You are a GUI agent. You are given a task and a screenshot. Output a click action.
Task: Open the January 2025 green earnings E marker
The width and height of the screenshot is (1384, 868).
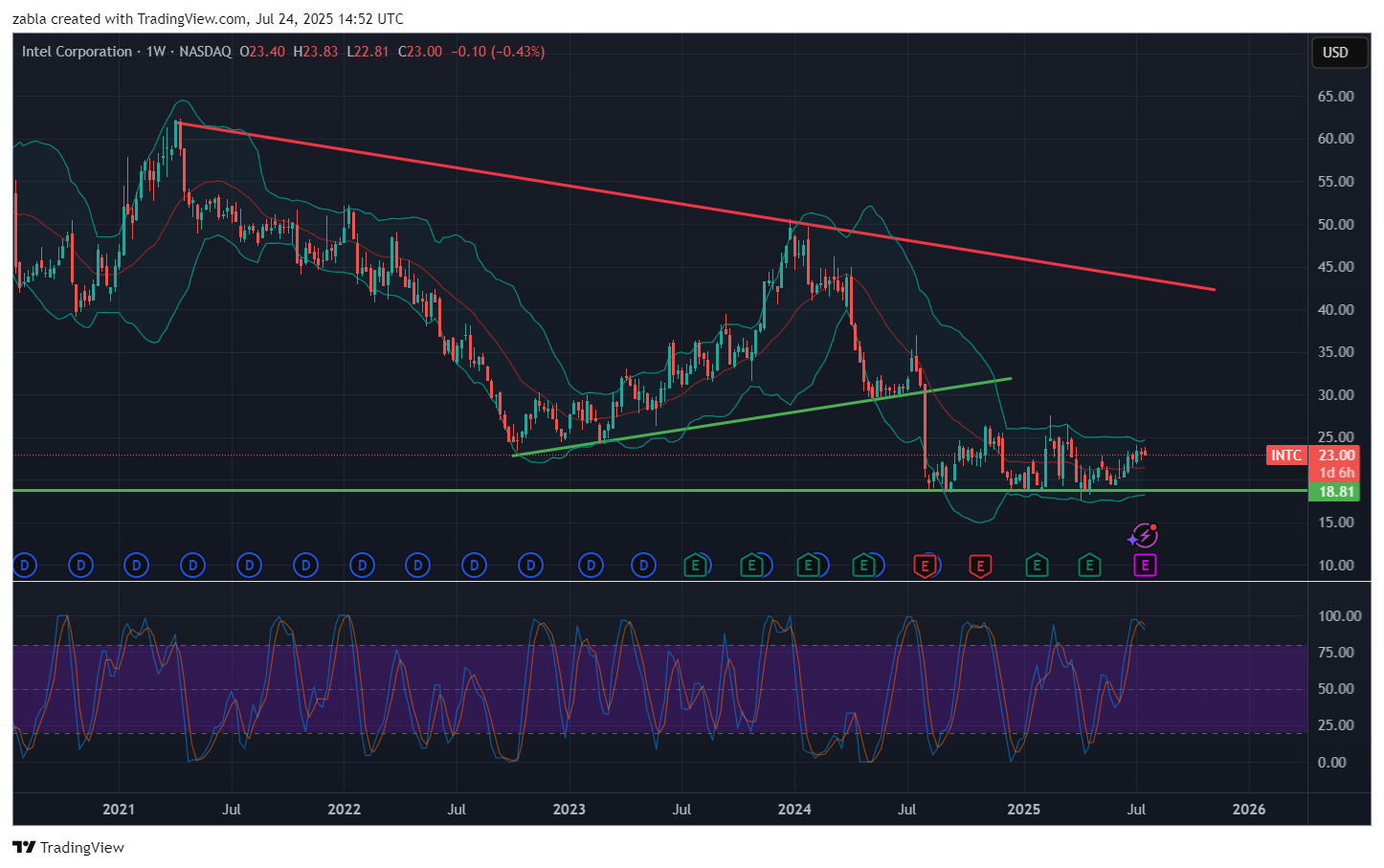1036,566
